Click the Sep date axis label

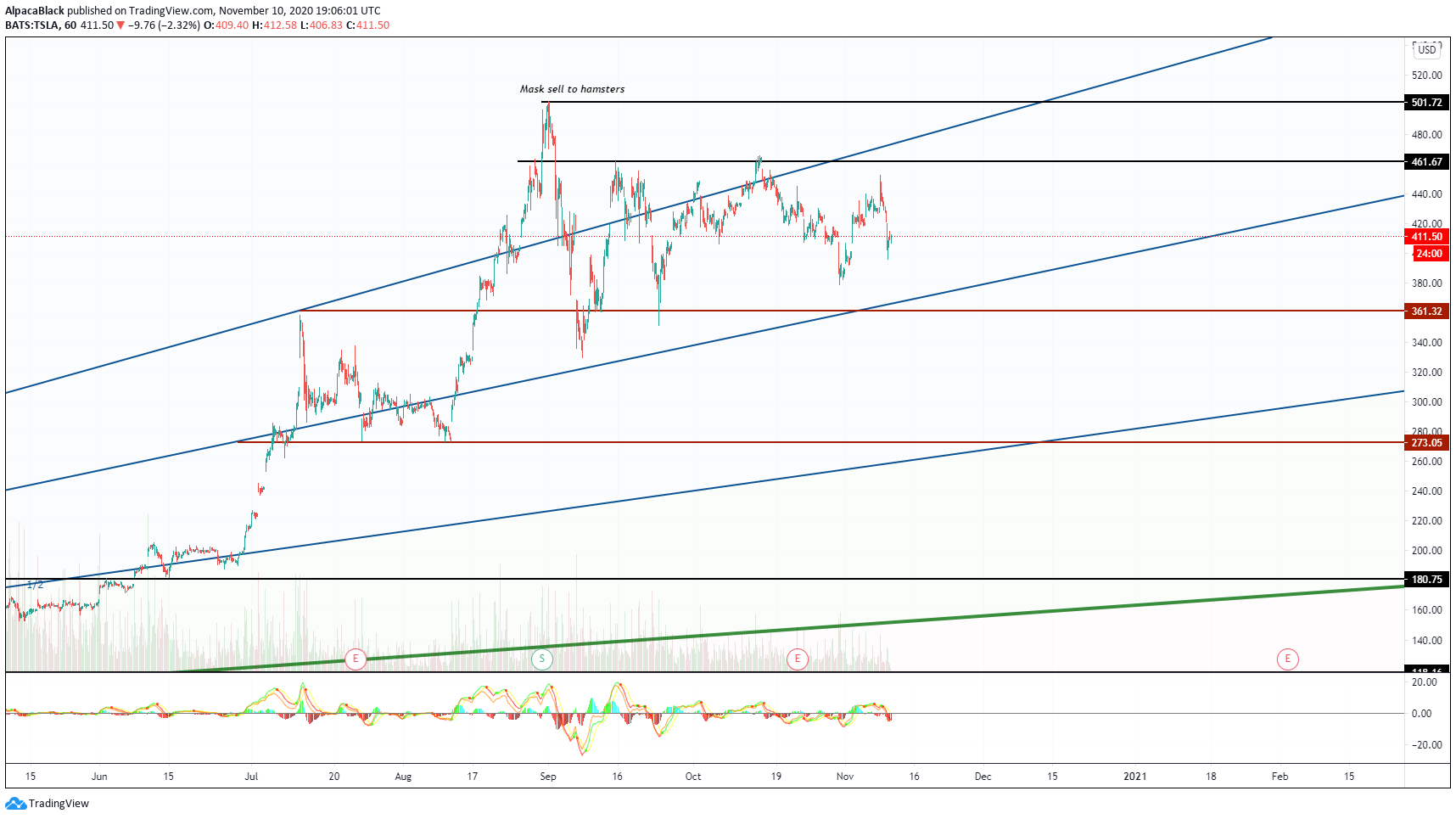pos(548,777)
